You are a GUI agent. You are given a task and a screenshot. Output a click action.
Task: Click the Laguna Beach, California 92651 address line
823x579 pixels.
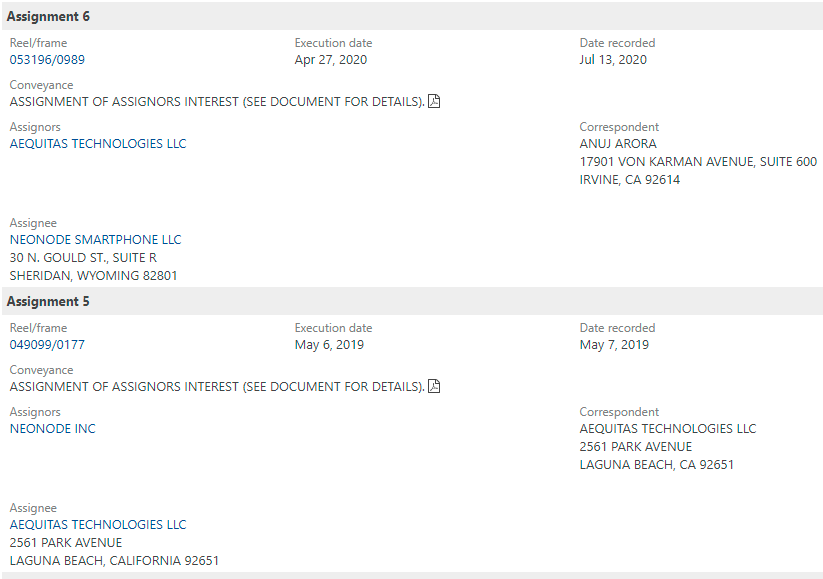click(x=114, y=561)
